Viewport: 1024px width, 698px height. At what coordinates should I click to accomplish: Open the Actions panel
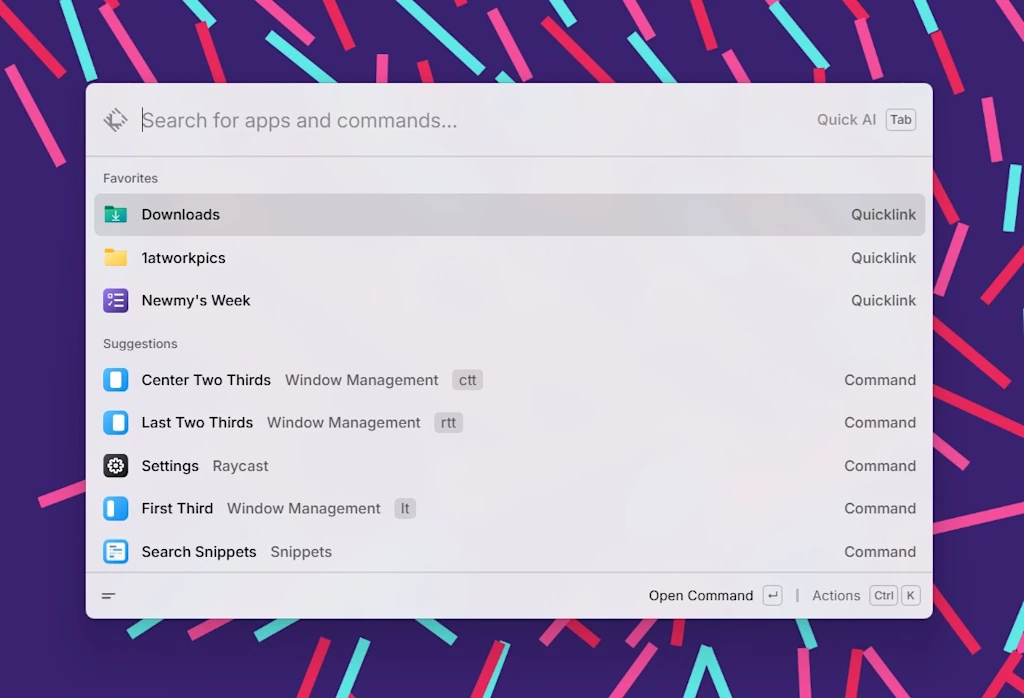tap(836, 595)
